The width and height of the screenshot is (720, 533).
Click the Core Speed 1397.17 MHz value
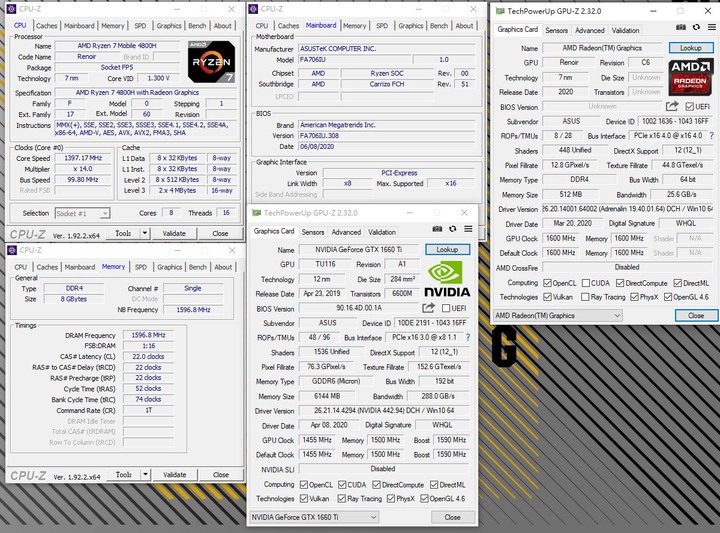tap(83, 158)
